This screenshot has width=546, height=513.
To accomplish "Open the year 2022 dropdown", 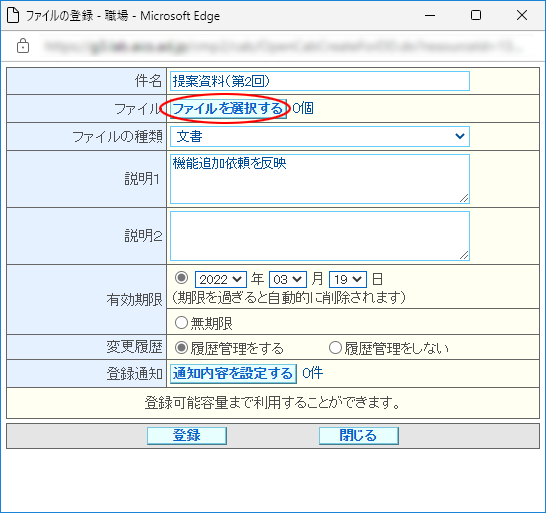I will (221, 279).
